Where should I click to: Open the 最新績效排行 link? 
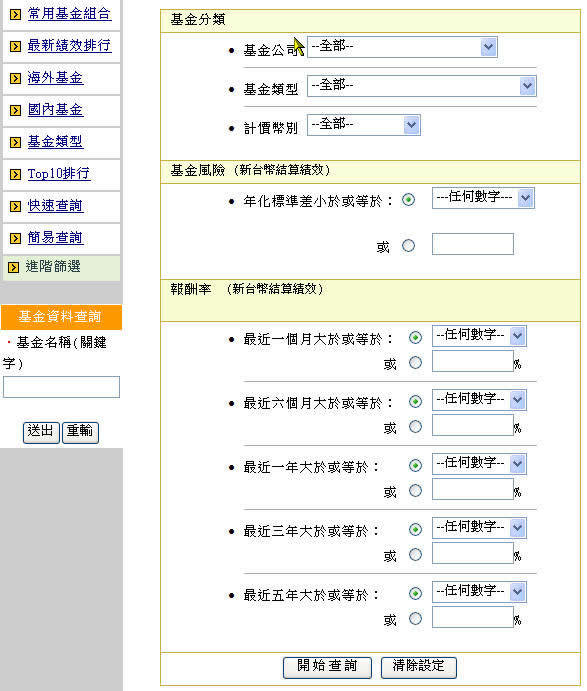click(69, 45)
